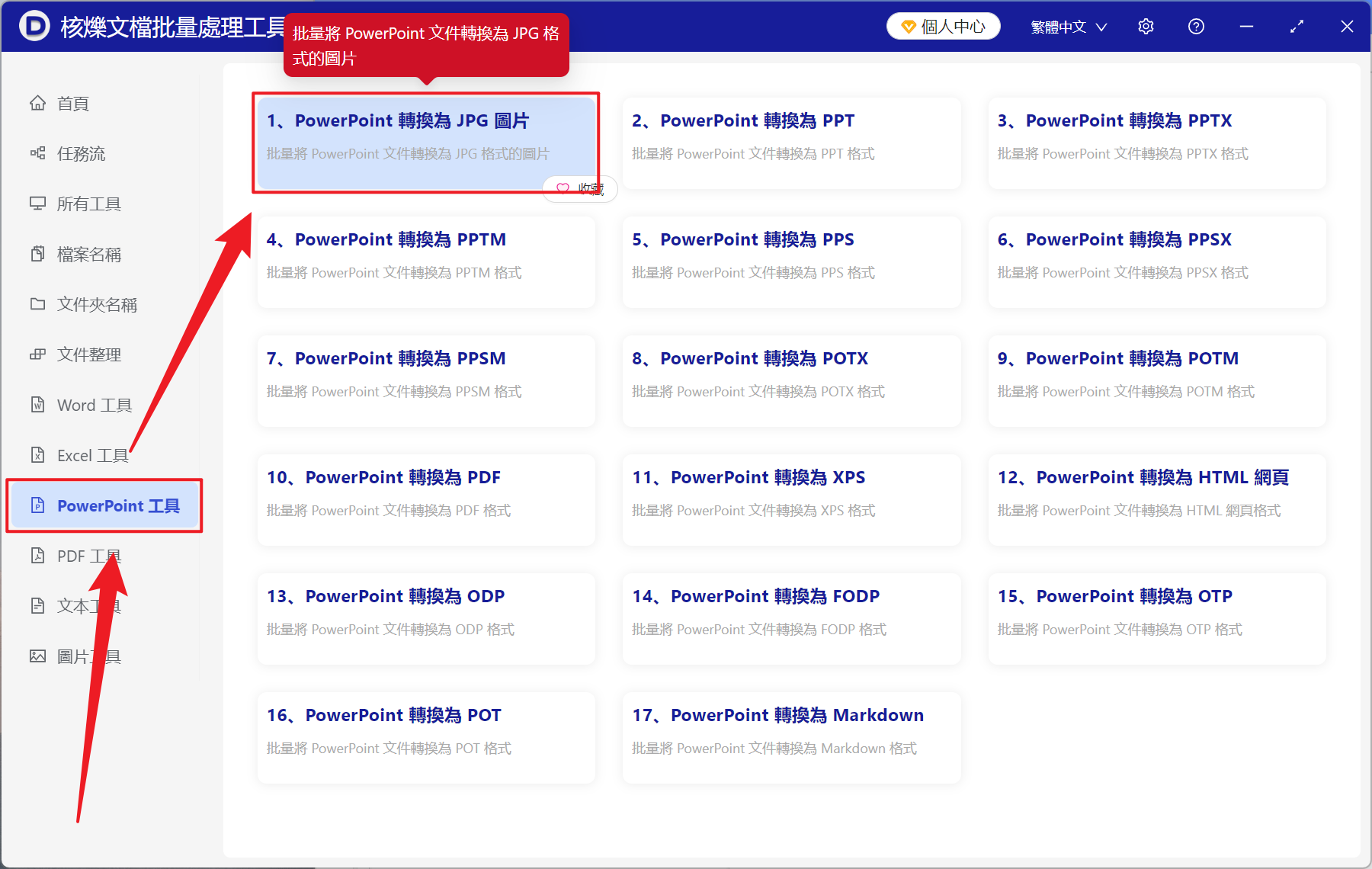The image size is (1372, 869).
Task: Switch to Word 工具 in the sidebar
Action: click(x=104, y=405)
